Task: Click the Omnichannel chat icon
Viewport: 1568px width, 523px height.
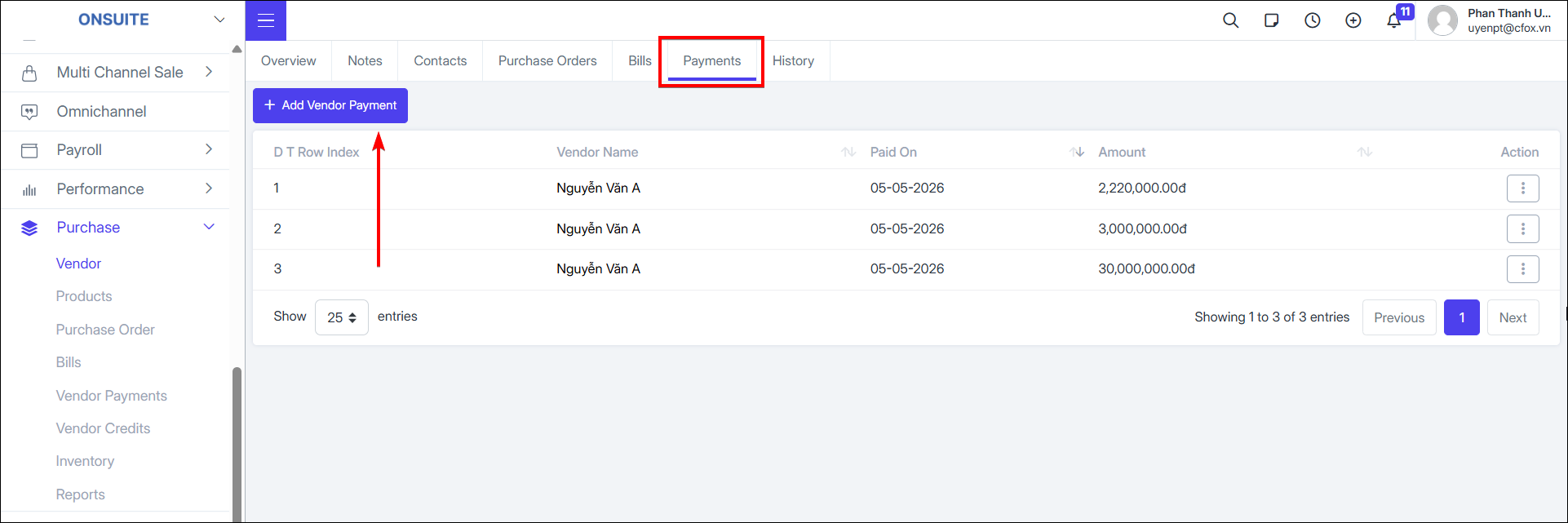Action: coord(29,112)
